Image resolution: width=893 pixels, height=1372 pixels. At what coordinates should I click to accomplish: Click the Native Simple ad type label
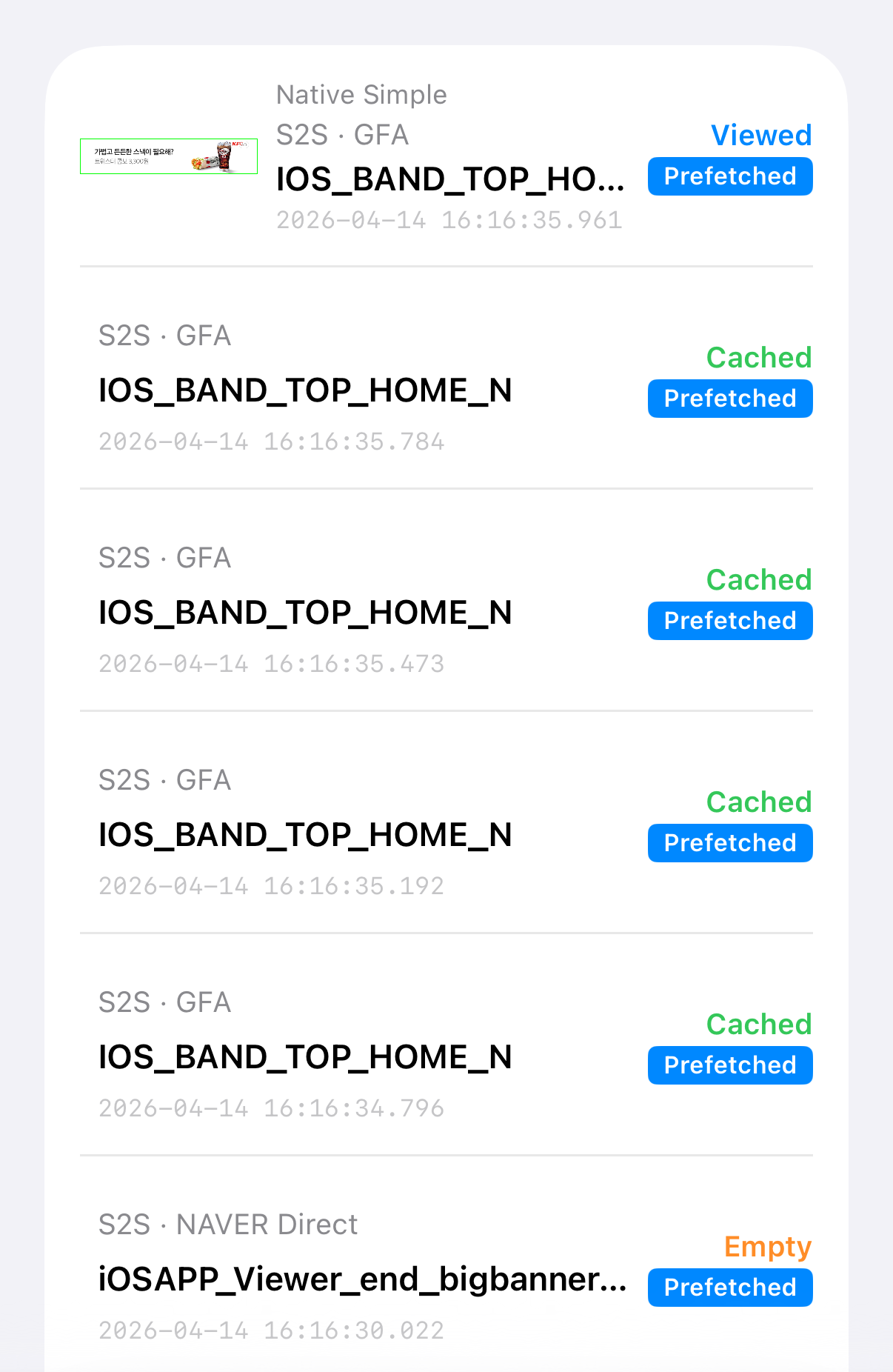tap(361, 95)
